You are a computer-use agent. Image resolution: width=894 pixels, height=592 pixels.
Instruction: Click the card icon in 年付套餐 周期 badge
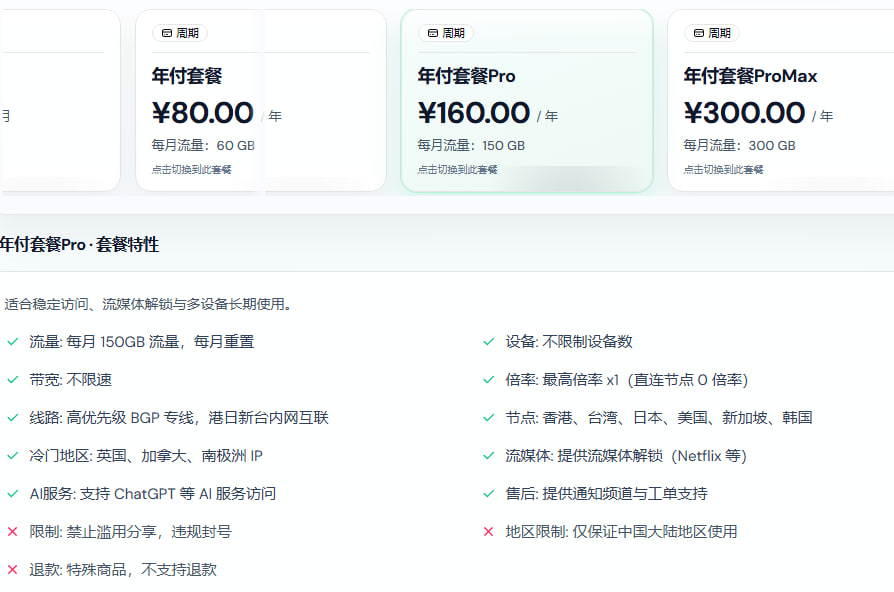click(x=167, y=33)
